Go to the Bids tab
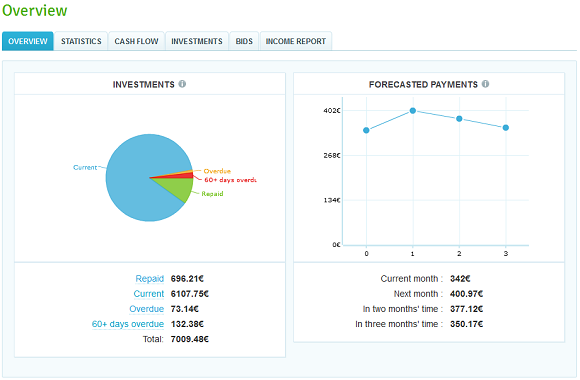Image resolution: width=580 pixels, height=380 pixels. [244, 41]
